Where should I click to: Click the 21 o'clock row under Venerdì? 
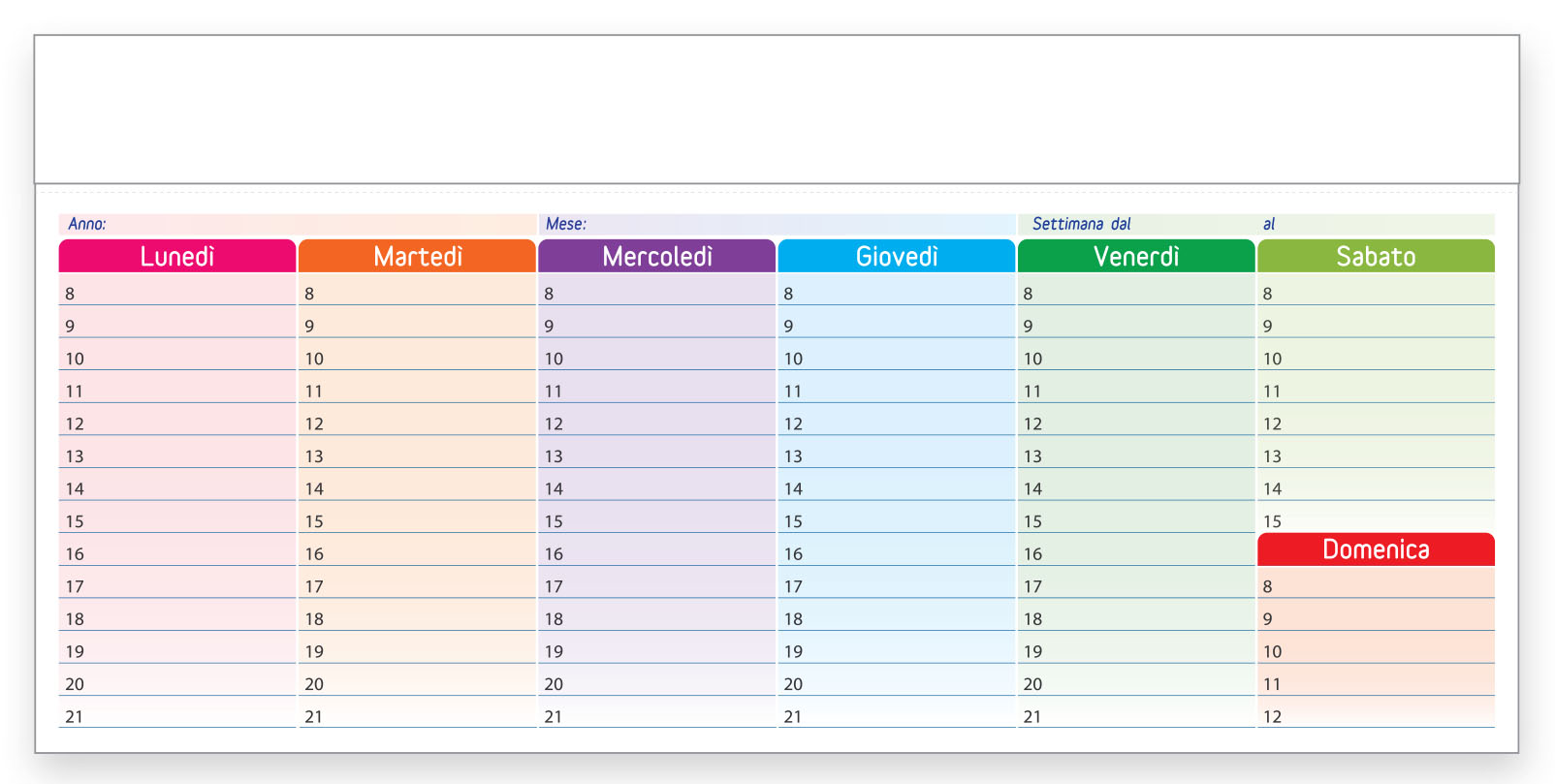(x=1135, y=715)
